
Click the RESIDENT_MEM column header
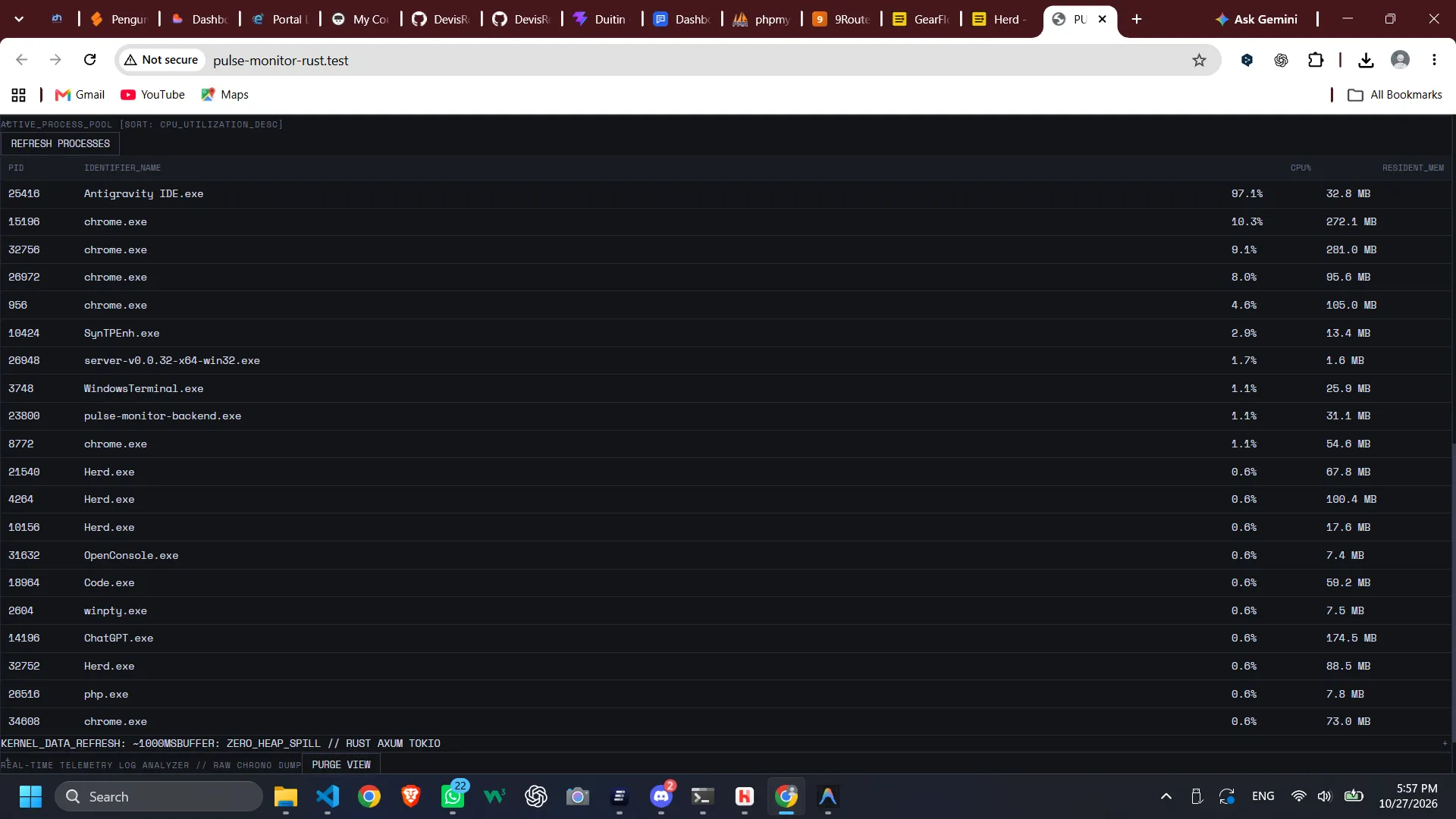pos(1413,168)
